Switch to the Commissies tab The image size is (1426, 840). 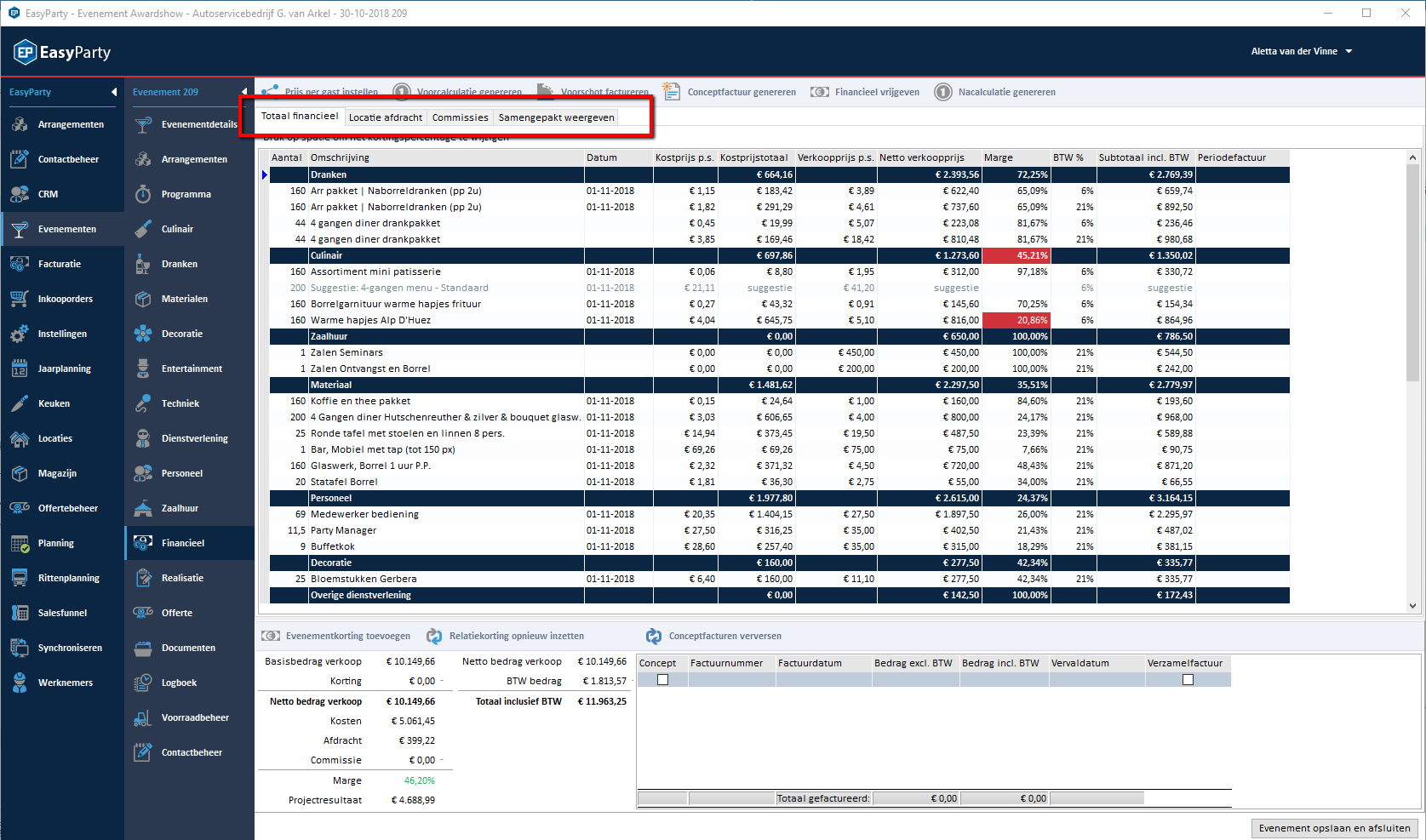[x=461, y=117]
